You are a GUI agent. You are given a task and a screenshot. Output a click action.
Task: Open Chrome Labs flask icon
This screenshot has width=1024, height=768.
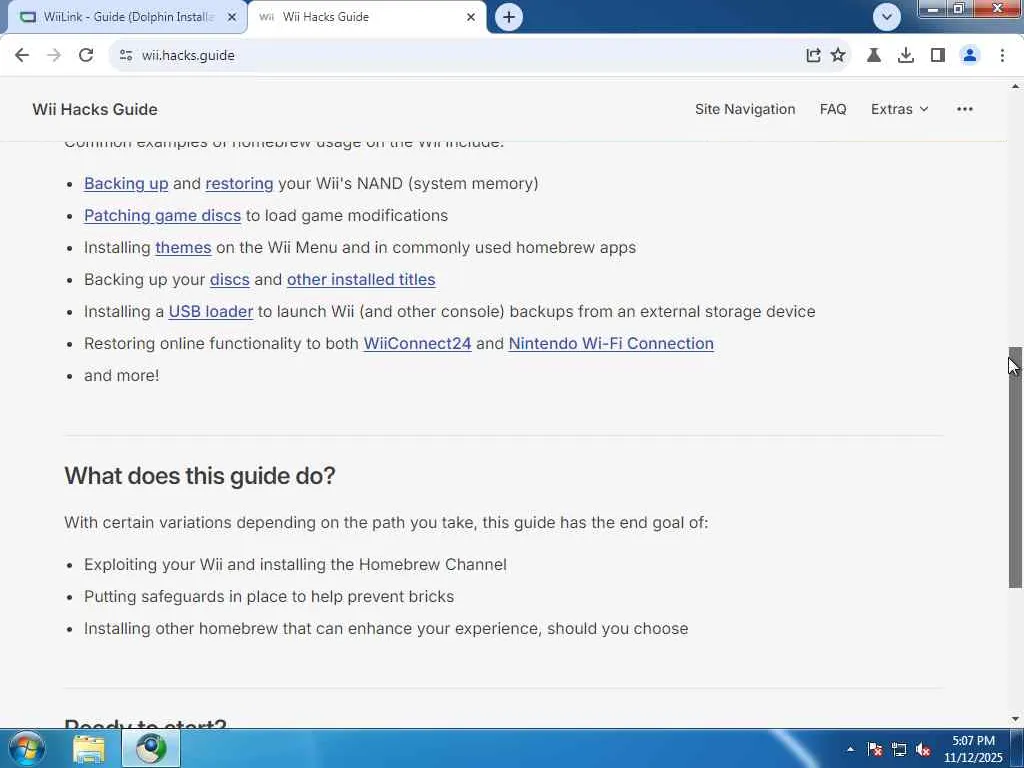pos(874,56)
